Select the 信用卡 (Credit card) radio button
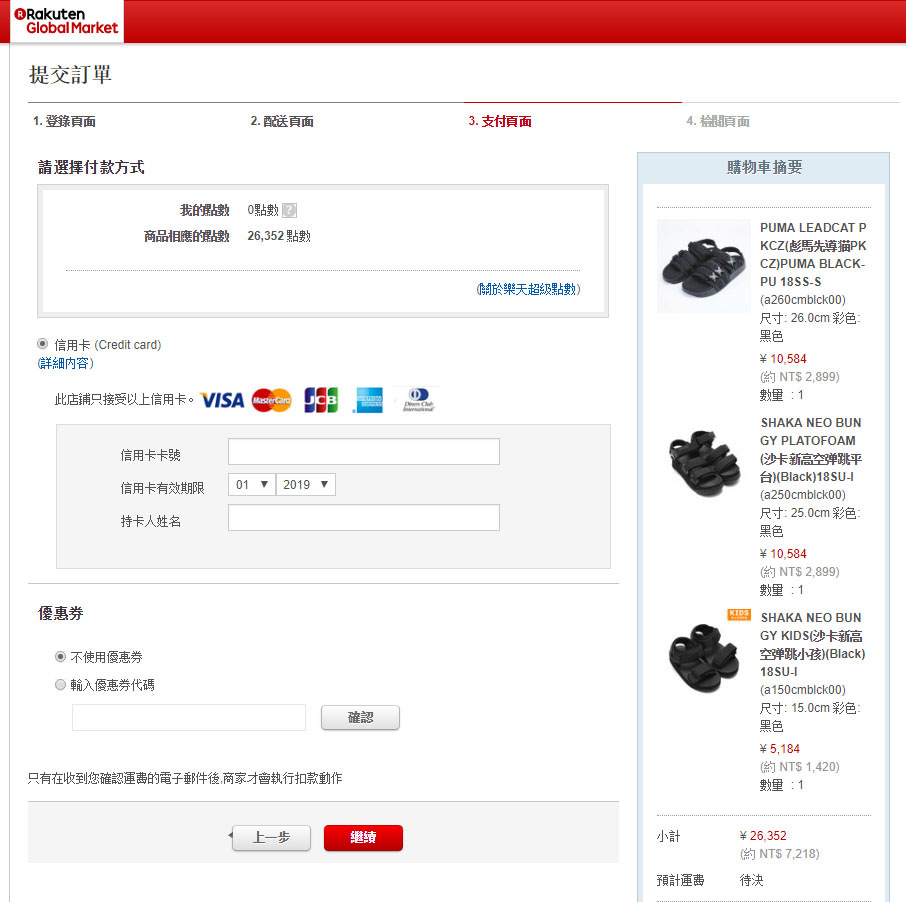906x902 pixels. pos(43,344)
